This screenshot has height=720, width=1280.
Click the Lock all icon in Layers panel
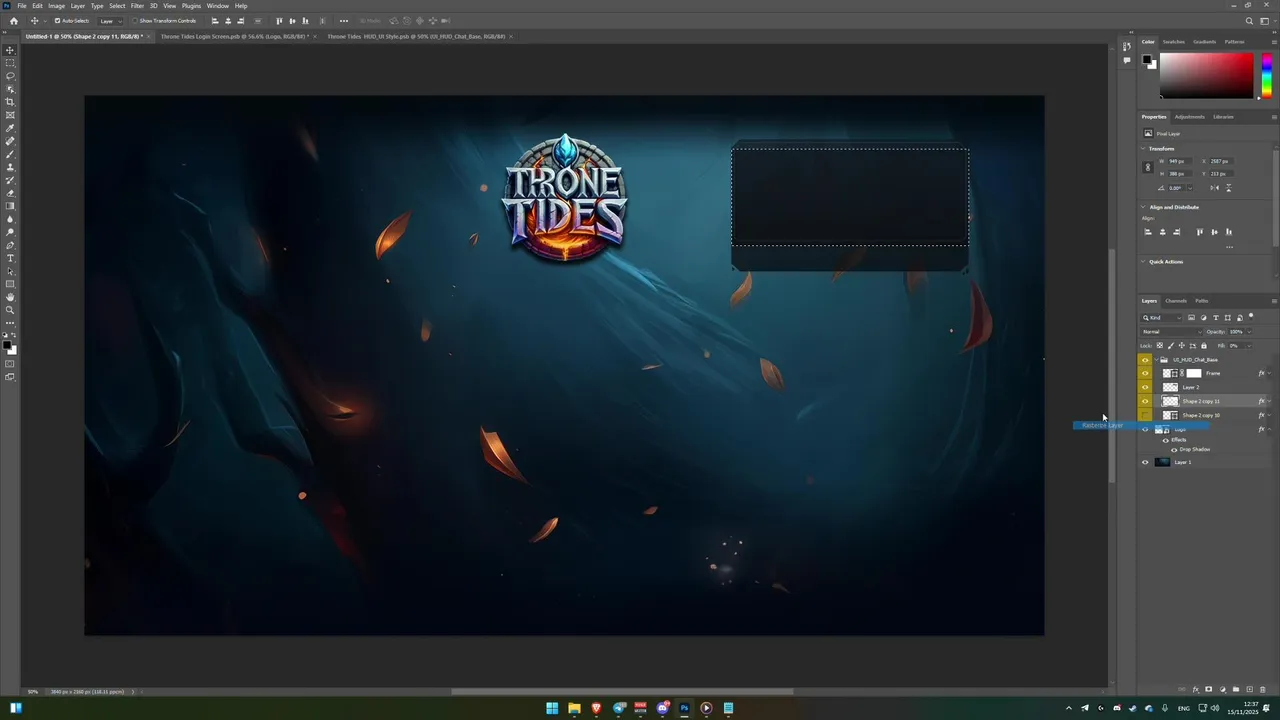tap(1203, 346)
